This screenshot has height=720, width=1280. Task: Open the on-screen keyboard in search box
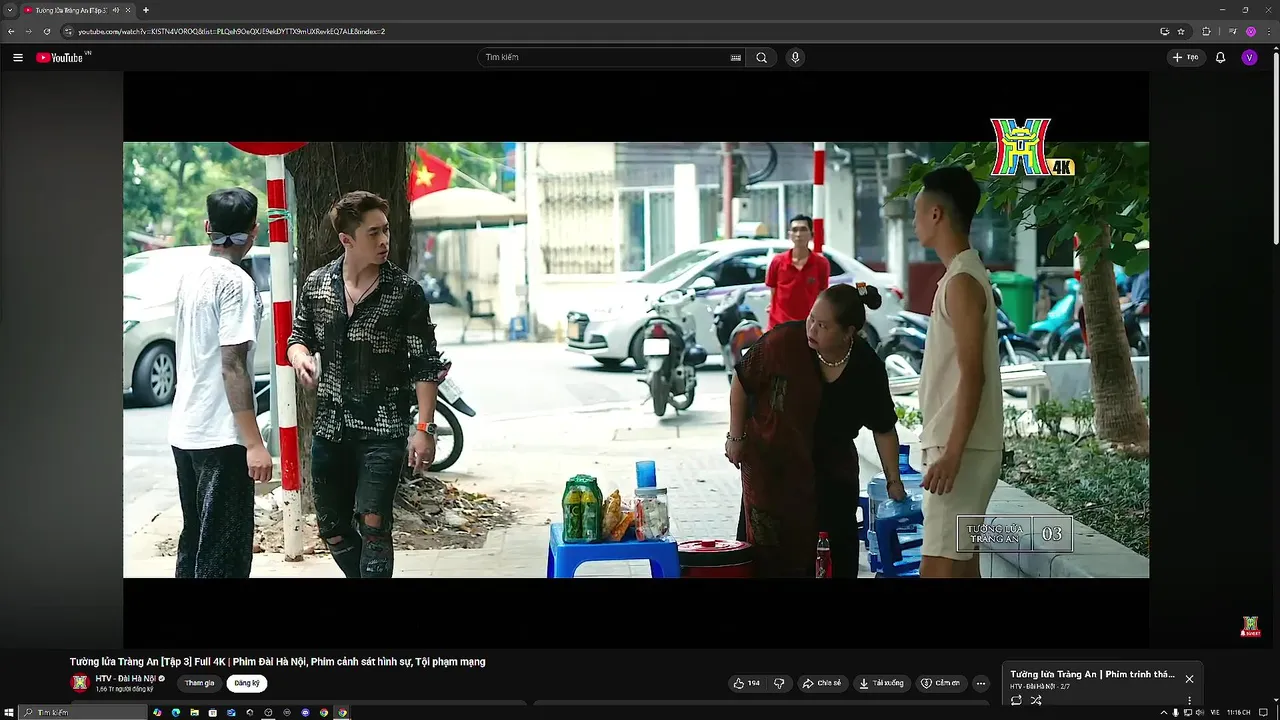[x=736, y=57]
